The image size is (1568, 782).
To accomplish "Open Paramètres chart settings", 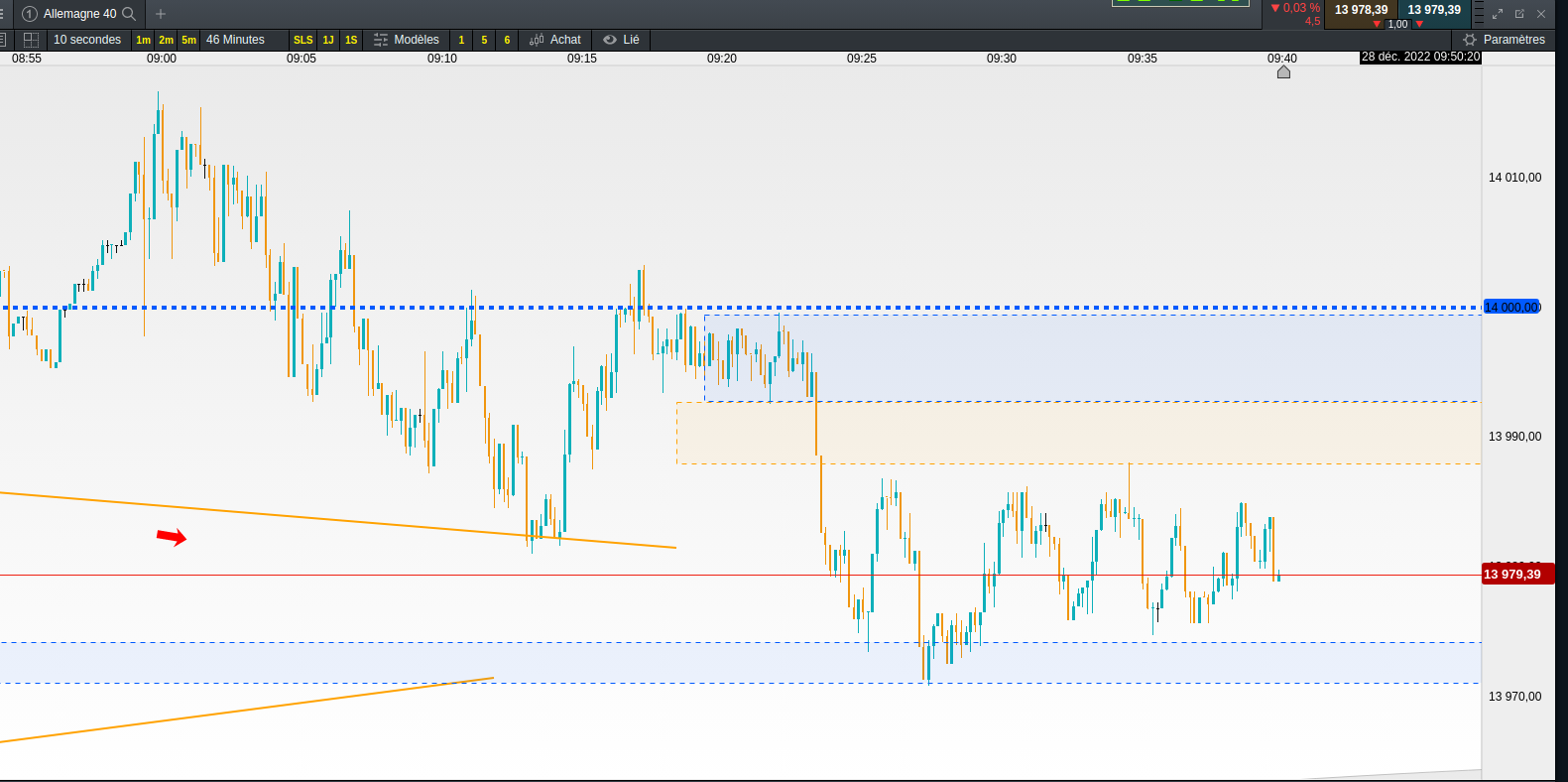I will [1505, 40].
